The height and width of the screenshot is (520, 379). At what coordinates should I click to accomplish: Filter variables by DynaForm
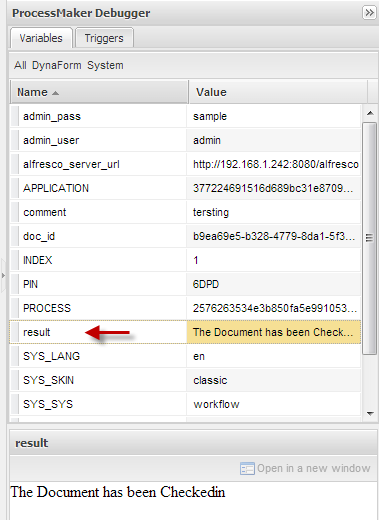(56, 65)
